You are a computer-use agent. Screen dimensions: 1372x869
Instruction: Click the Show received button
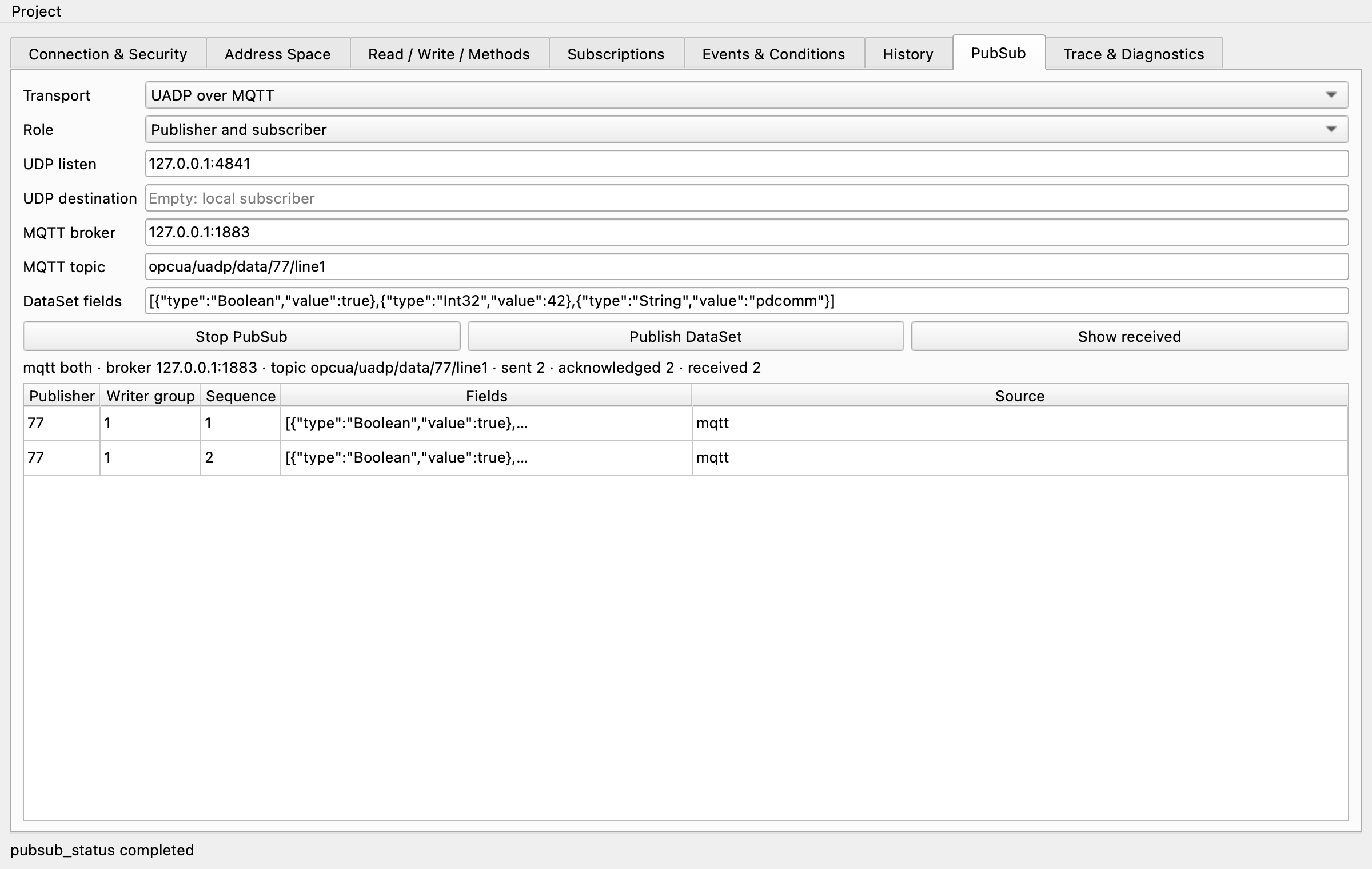click(x=1130, y=336)
